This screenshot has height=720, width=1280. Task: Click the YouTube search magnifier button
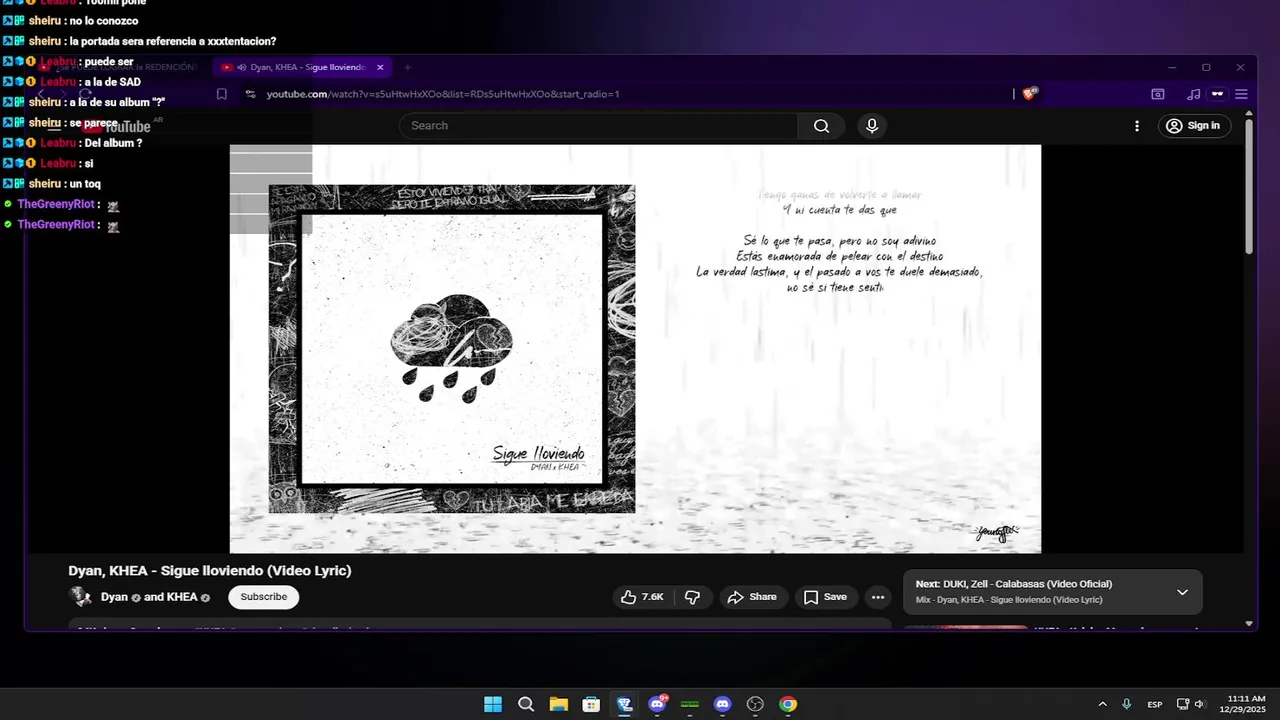pyautogui.click(x=821, y=126)
